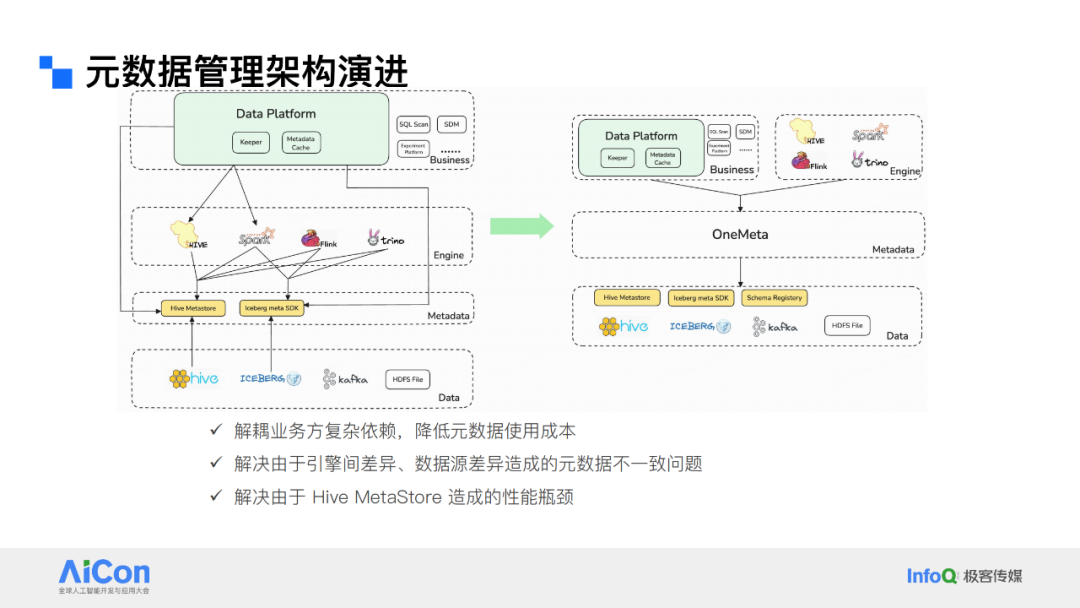Click the SQL Scan box in left diagram
This screenshot has height=608, width=1080.
tap(414, 124)
